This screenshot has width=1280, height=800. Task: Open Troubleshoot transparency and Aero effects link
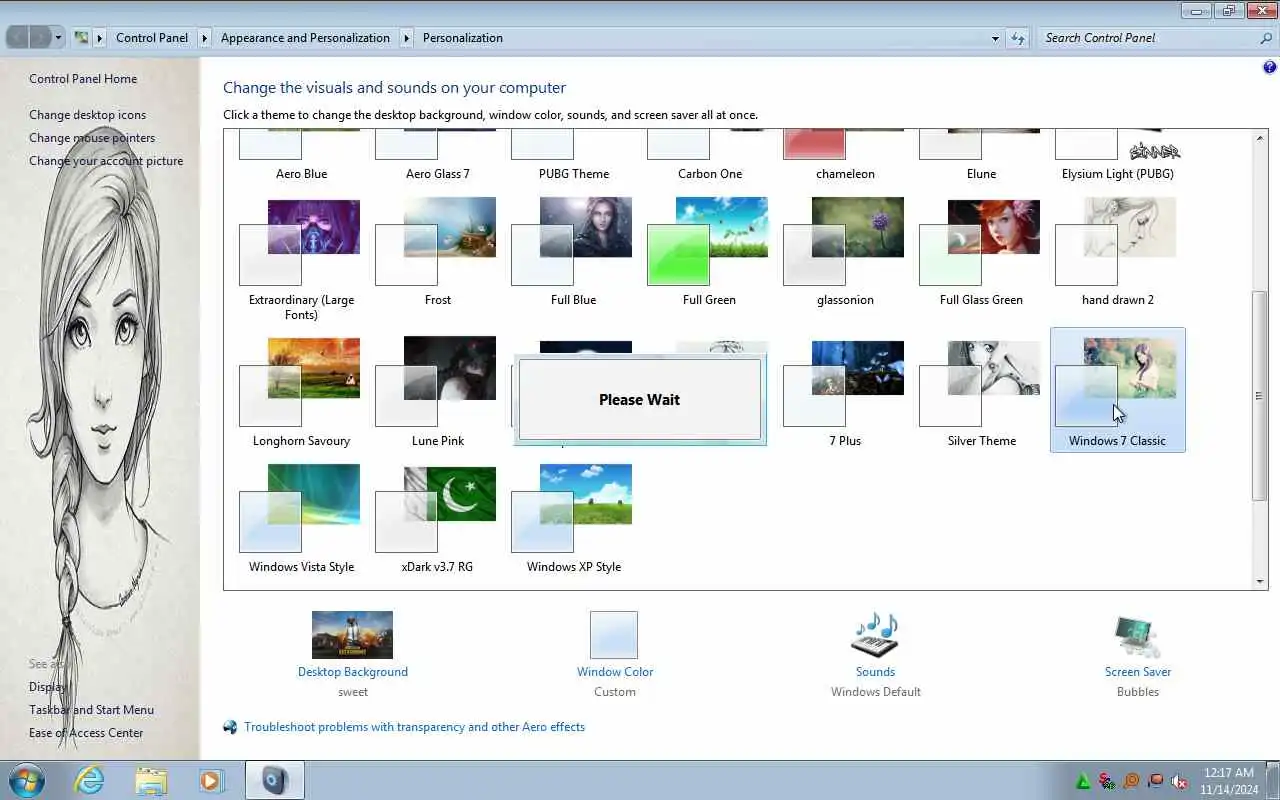click(414, 727)
